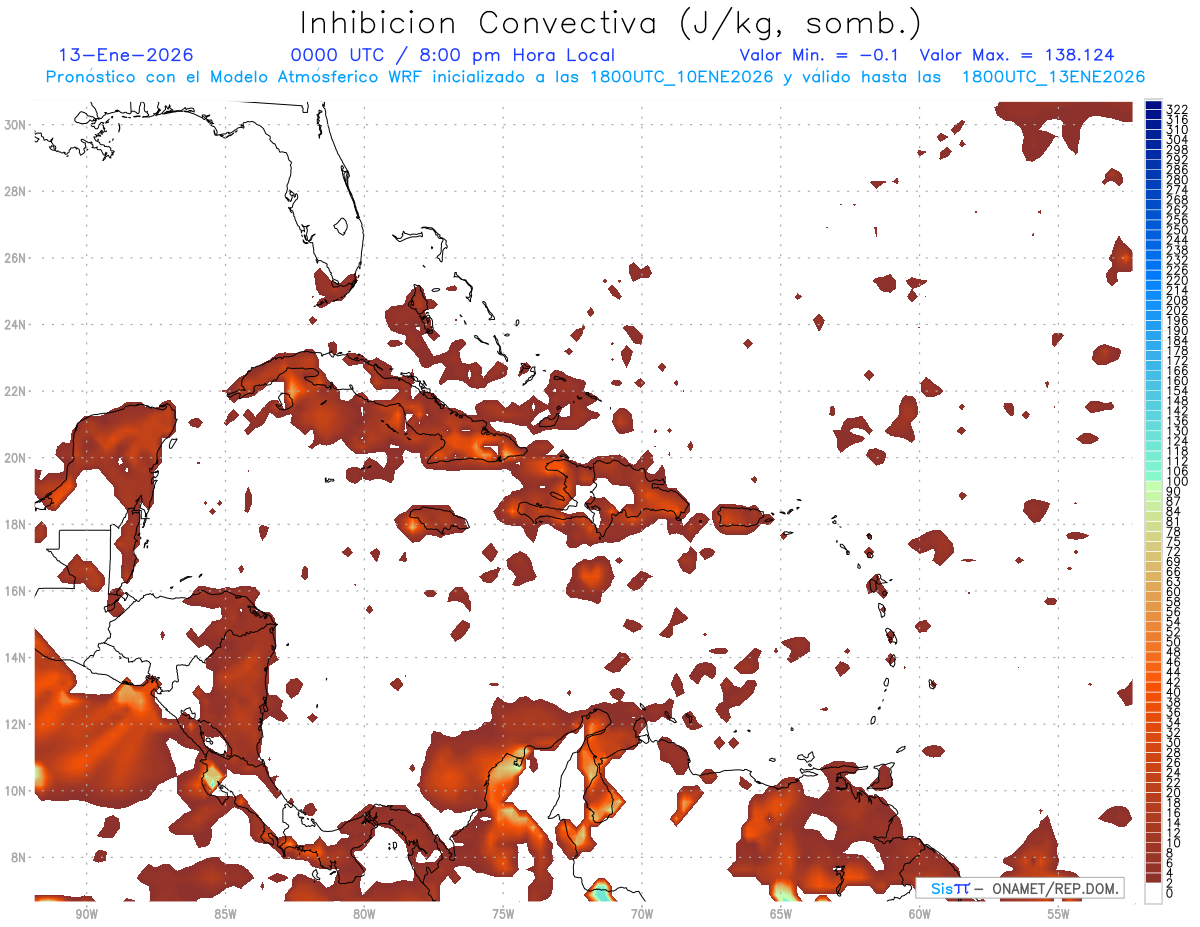Click the '322' value on the color scale
This screenshot has width=1200, height=927.
[x=1177, y=110]
